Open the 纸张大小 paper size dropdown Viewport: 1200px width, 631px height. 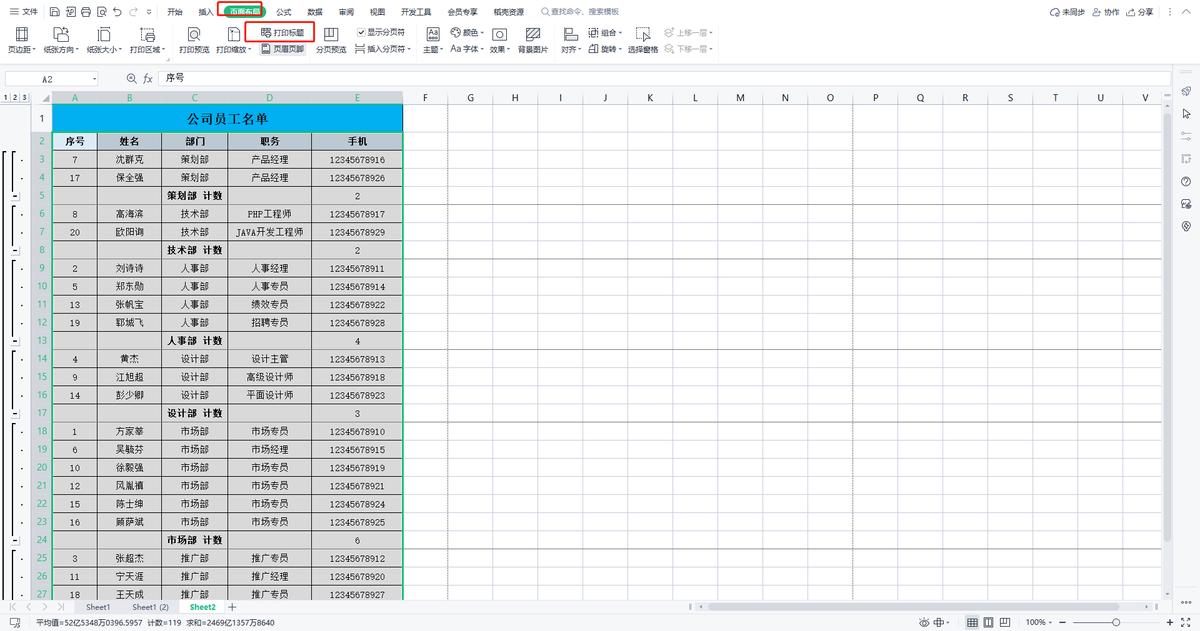pos(105,40)
